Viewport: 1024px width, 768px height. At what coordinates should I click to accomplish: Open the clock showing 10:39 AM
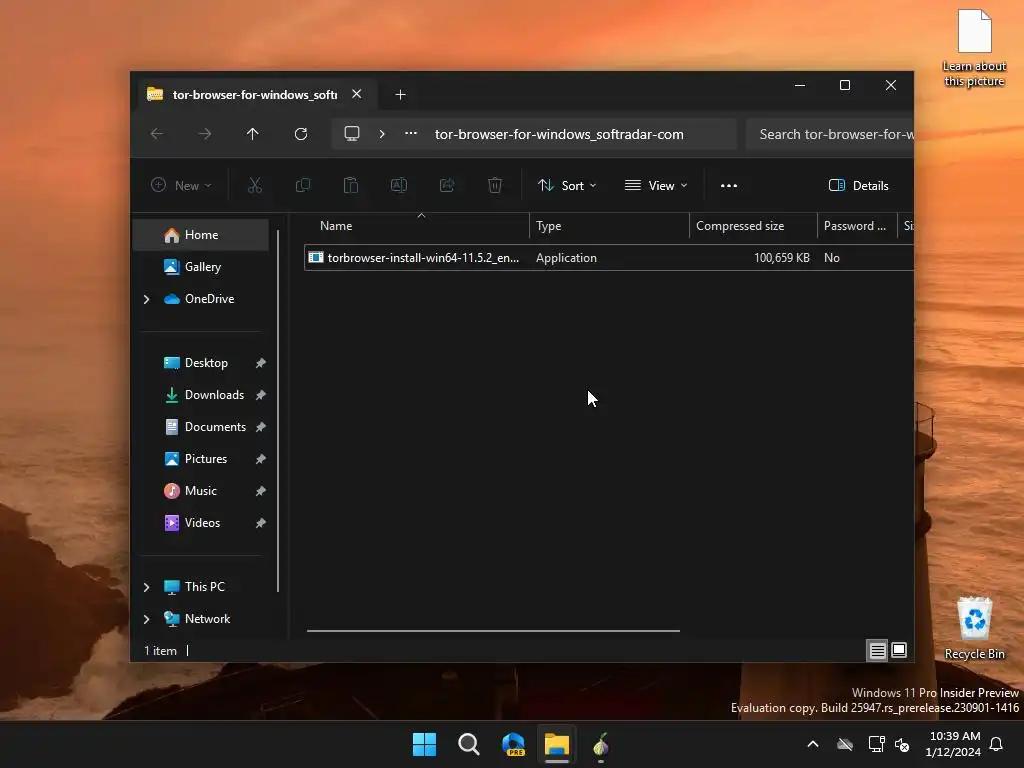pos(953,744)
